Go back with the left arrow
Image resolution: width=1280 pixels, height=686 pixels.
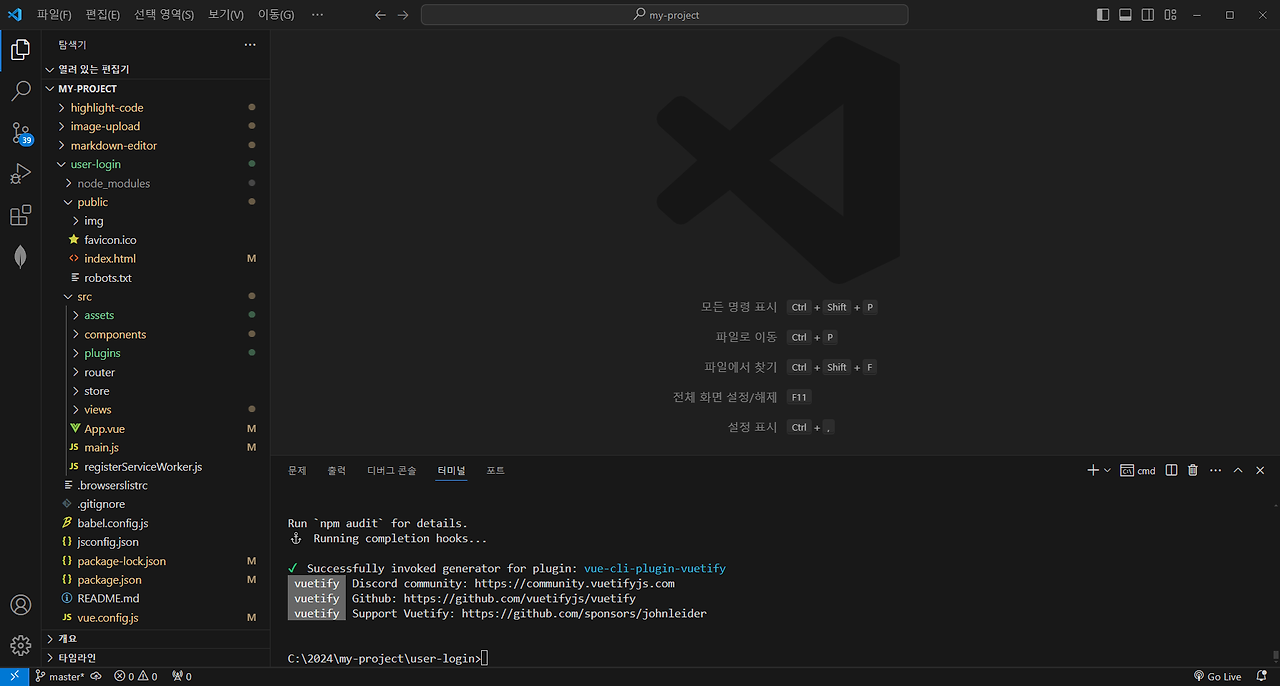click(x=380, y=15)
